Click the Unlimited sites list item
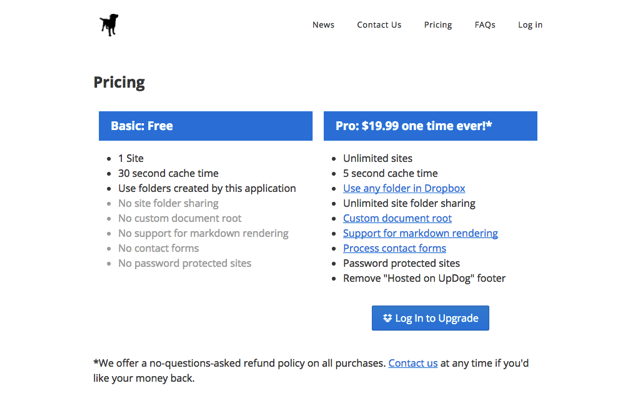Image resolution: width=640 pixels, height=400 pixels. click(x=378, y=158)
